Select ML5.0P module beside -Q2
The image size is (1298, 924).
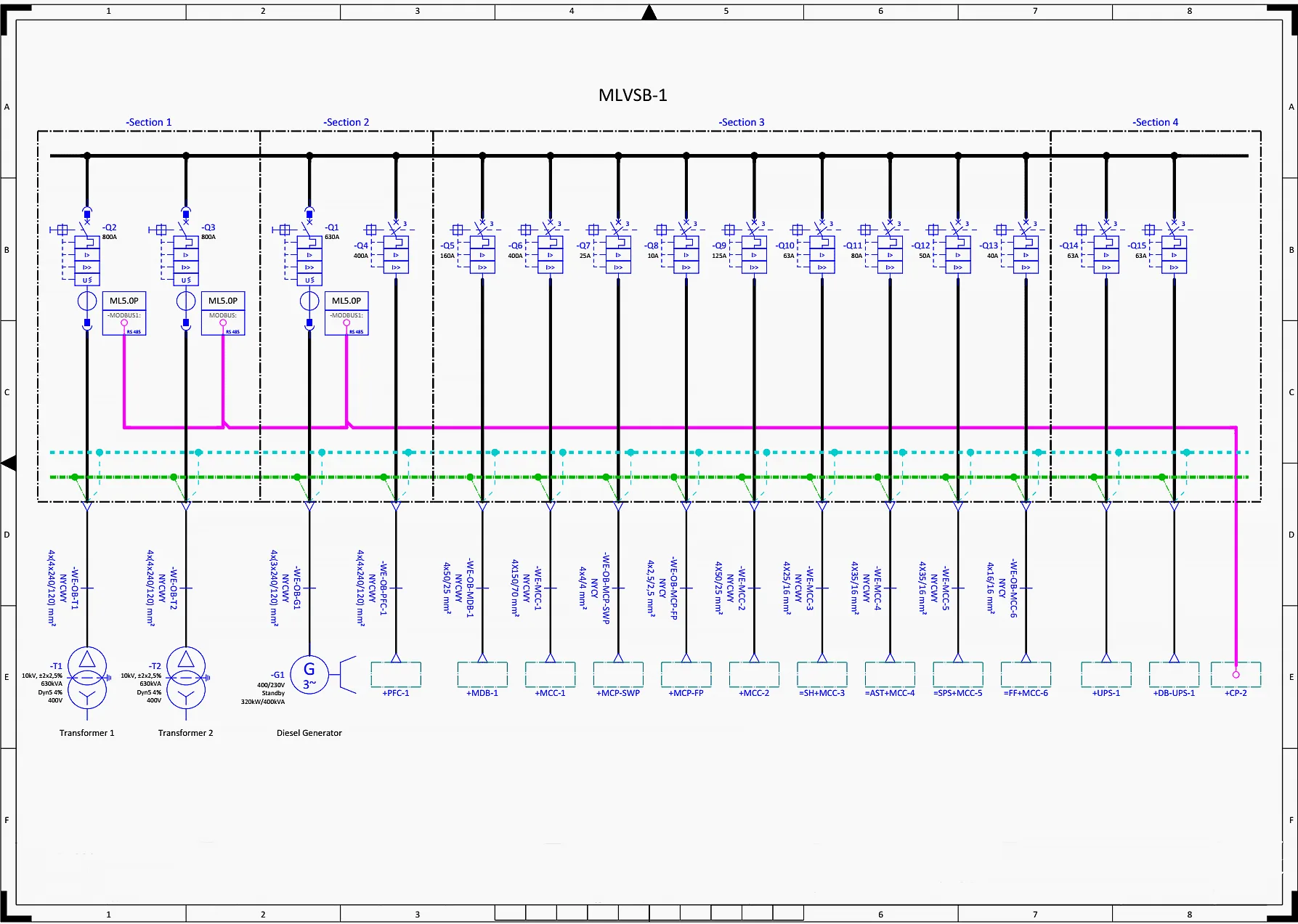point(124,314)
